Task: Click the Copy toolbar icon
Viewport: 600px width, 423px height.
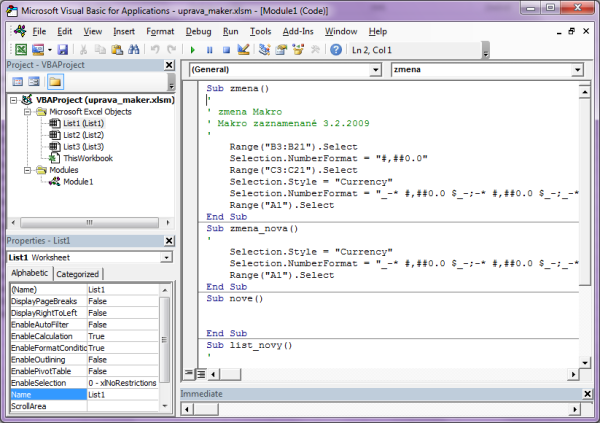Action: [x=100, y=50]
